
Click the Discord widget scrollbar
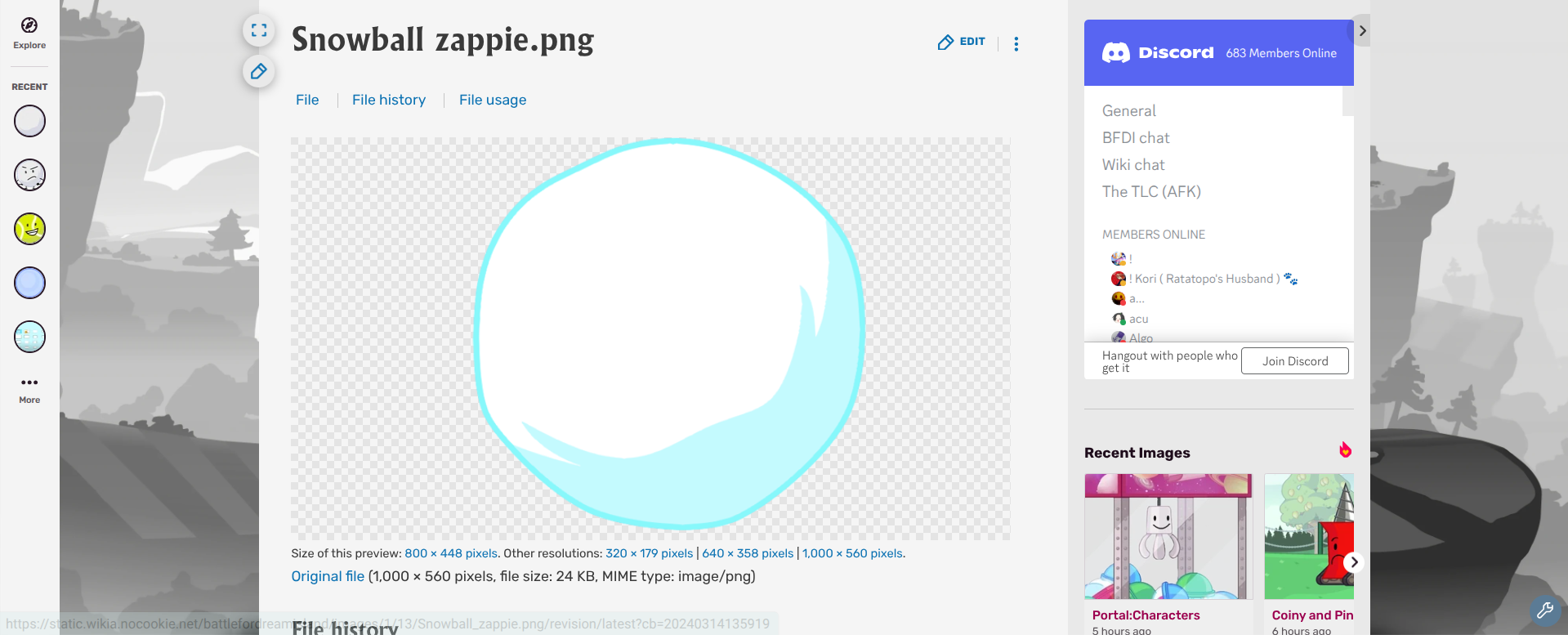pyautogui.click(x=1348, y=101)
